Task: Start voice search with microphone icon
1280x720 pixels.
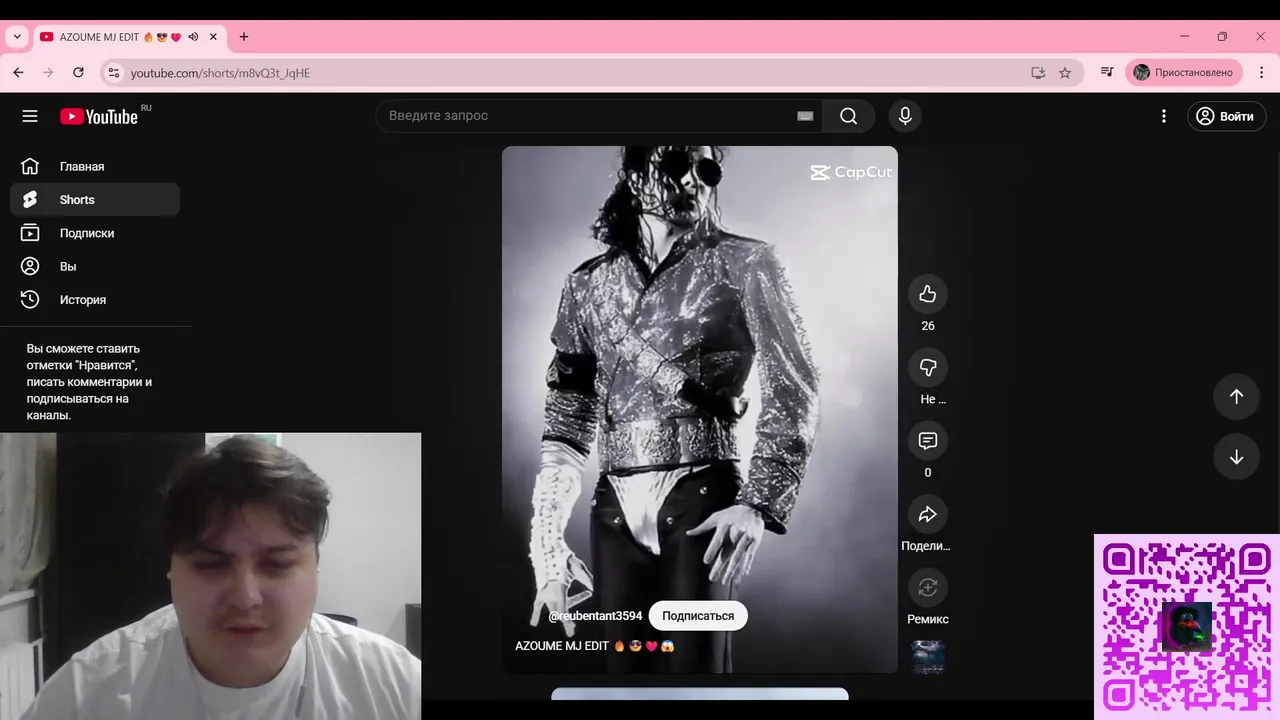Action: click(x=905, y=116)
